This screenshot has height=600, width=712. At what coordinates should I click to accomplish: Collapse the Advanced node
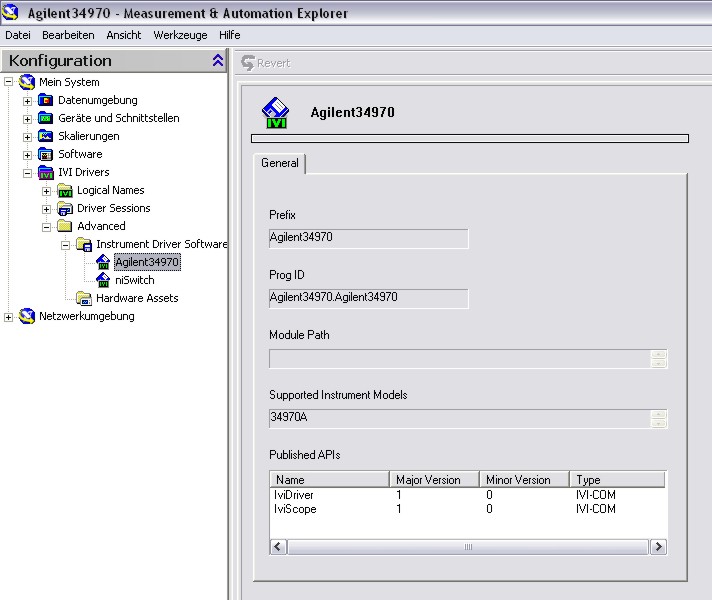click(x=46, y=227)
